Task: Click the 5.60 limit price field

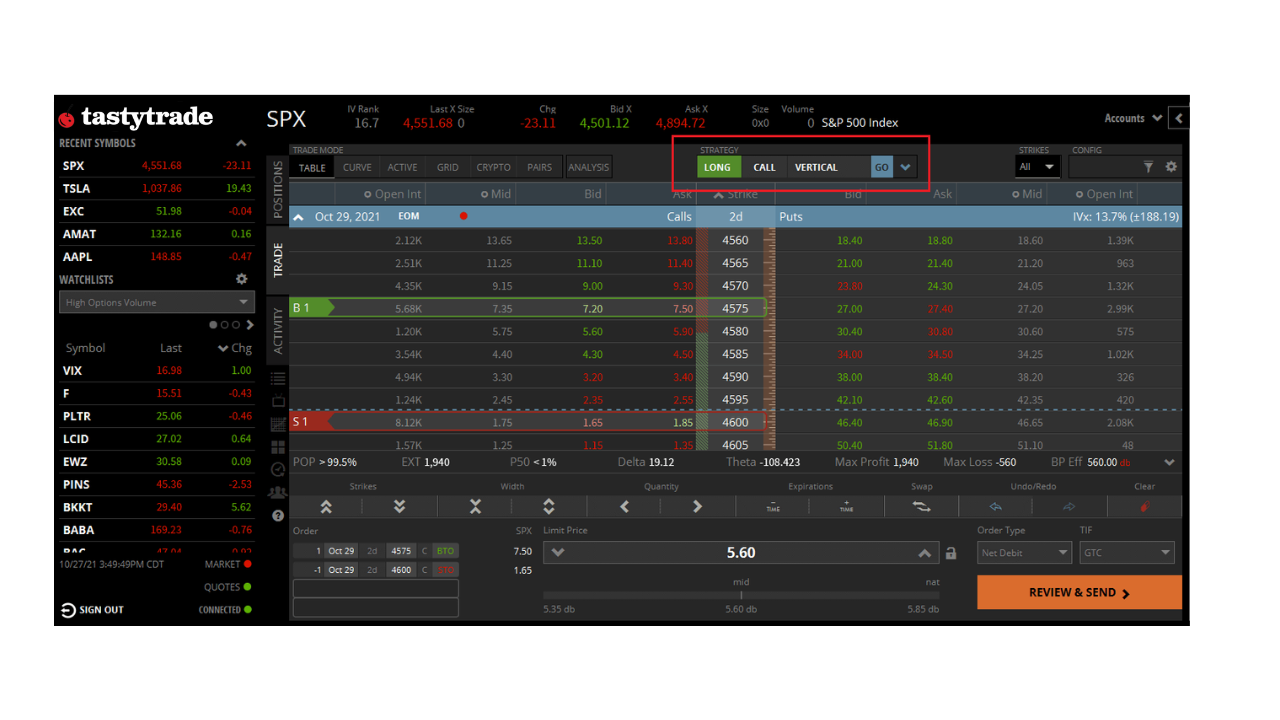Action: (x=741, y=553)
